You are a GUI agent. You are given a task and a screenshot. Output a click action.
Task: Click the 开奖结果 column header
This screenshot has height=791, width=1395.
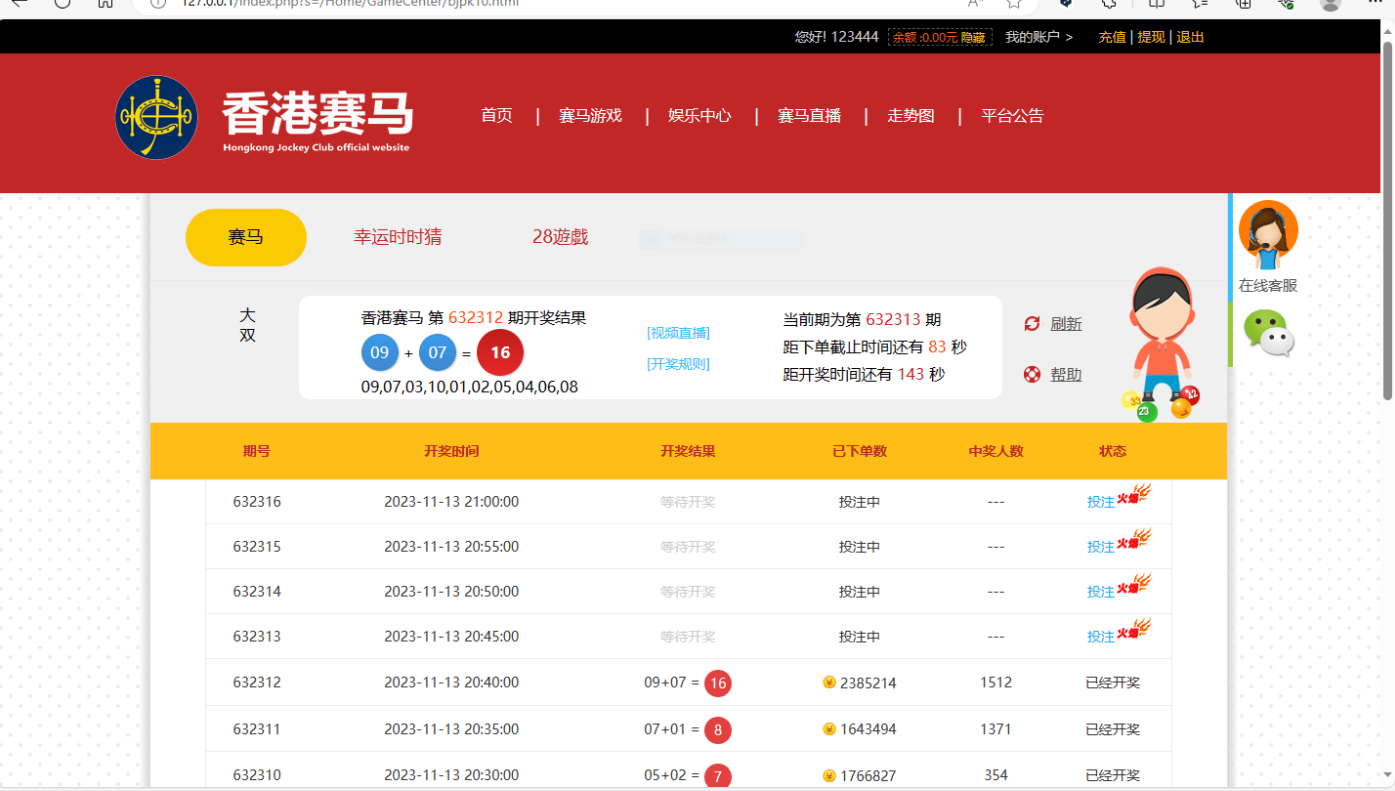688,451
